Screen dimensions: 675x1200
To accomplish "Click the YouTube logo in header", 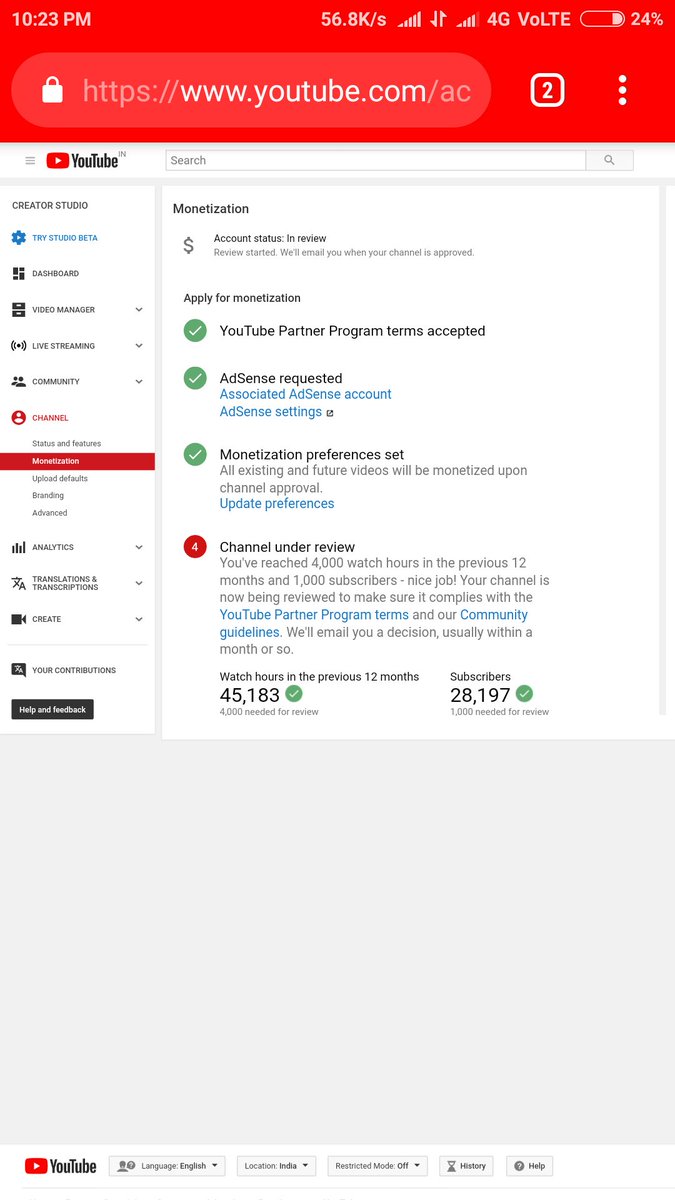I will tap(82, 160).
